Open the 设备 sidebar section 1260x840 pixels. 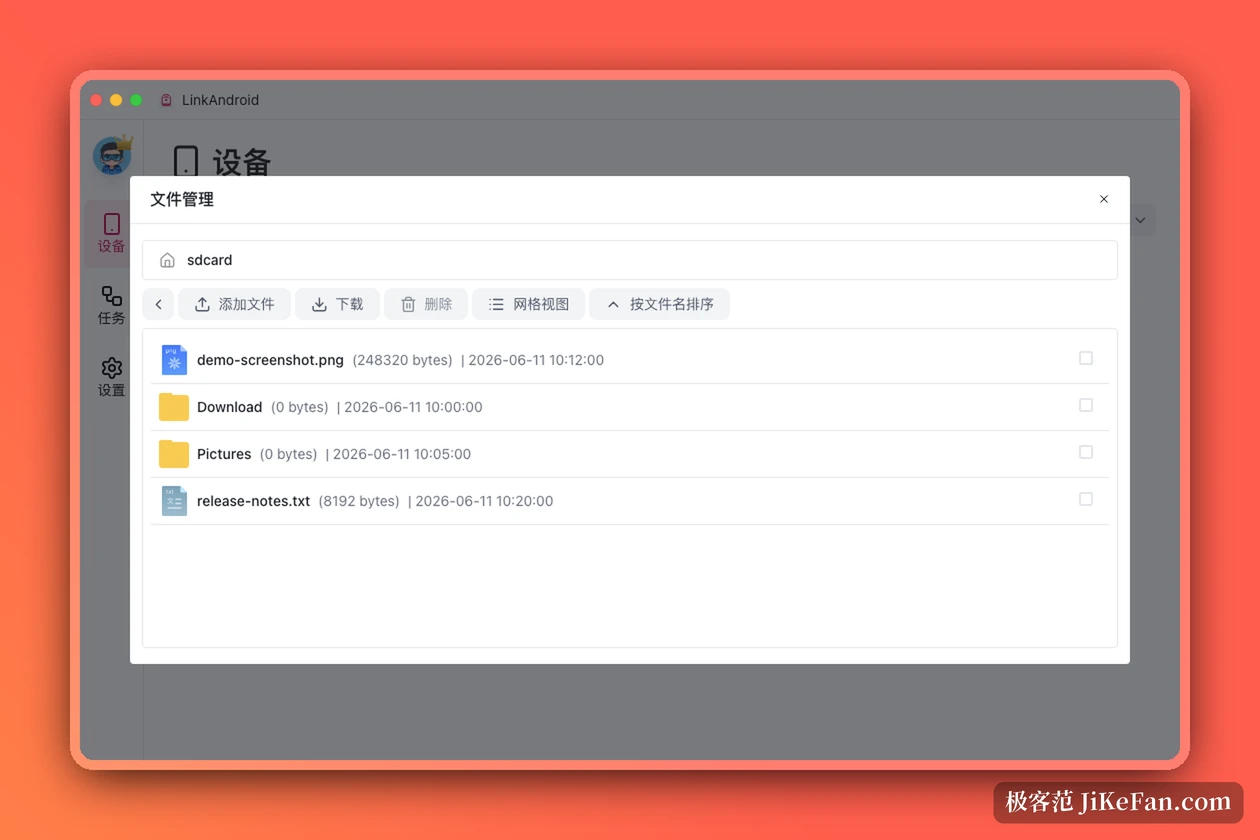111,233
